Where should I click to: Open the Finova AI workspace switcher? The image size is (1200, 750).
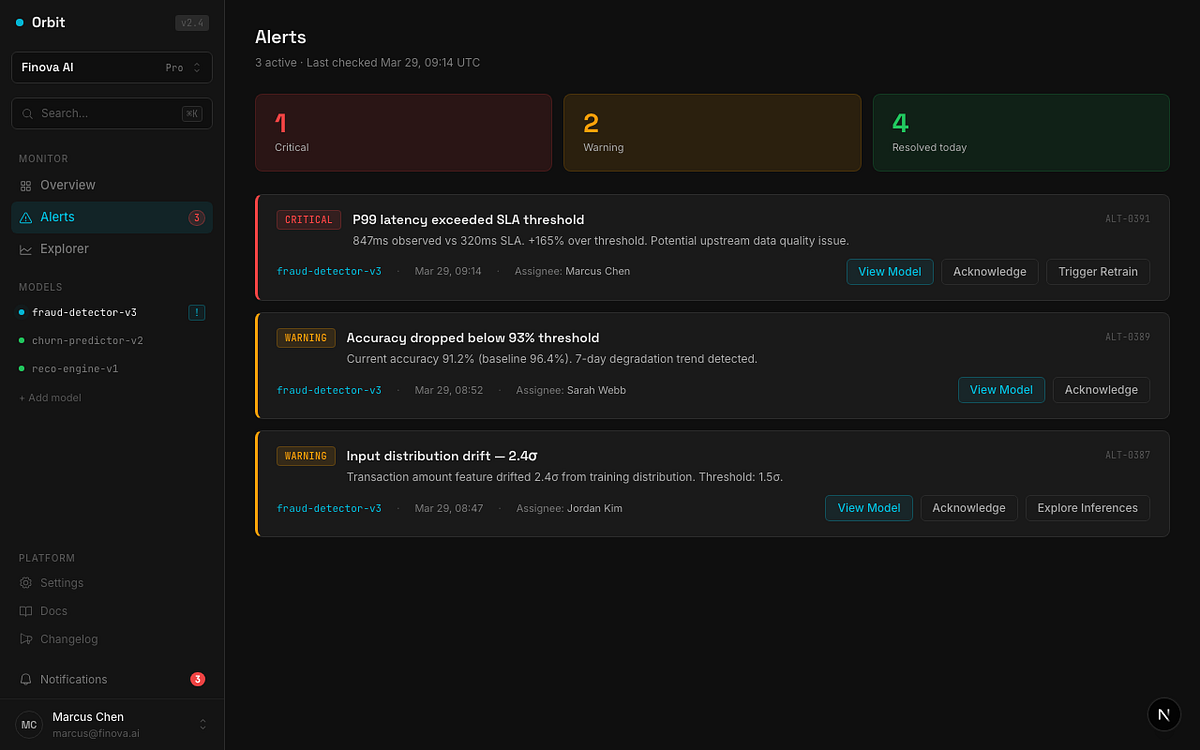coord(111,67)
